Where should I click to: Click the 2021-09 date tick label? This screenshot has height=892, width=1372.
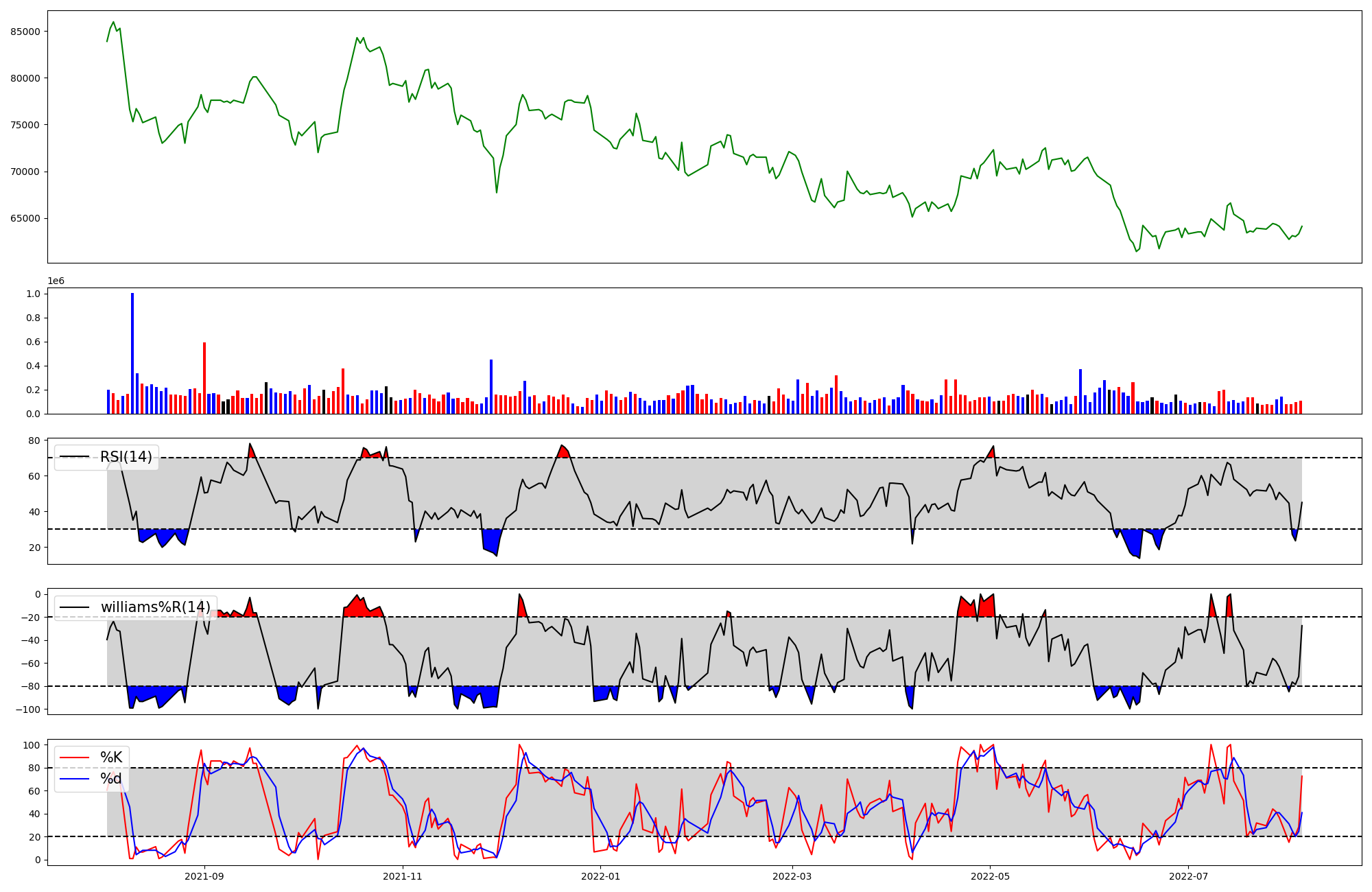coord(204,876)
